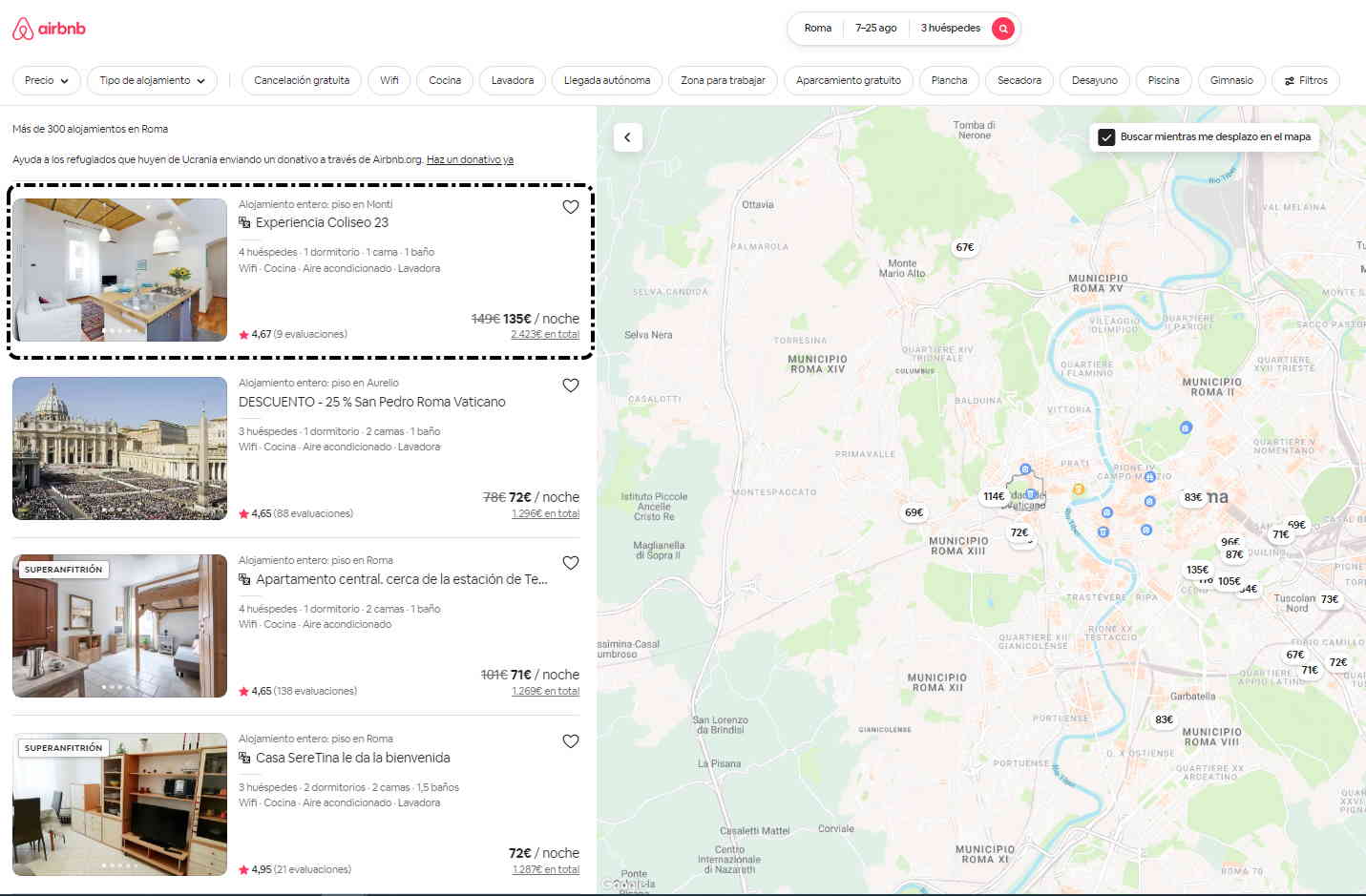View 1.269€ en total price breakdown
The height and width of the screenshot is (896, 1366).
(x=545, y=691)
